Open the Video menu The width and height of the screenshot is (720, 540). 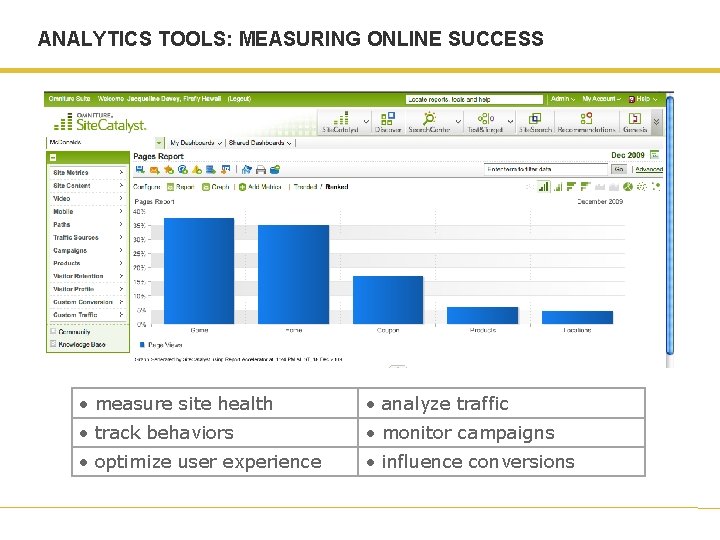pos(88,198)
